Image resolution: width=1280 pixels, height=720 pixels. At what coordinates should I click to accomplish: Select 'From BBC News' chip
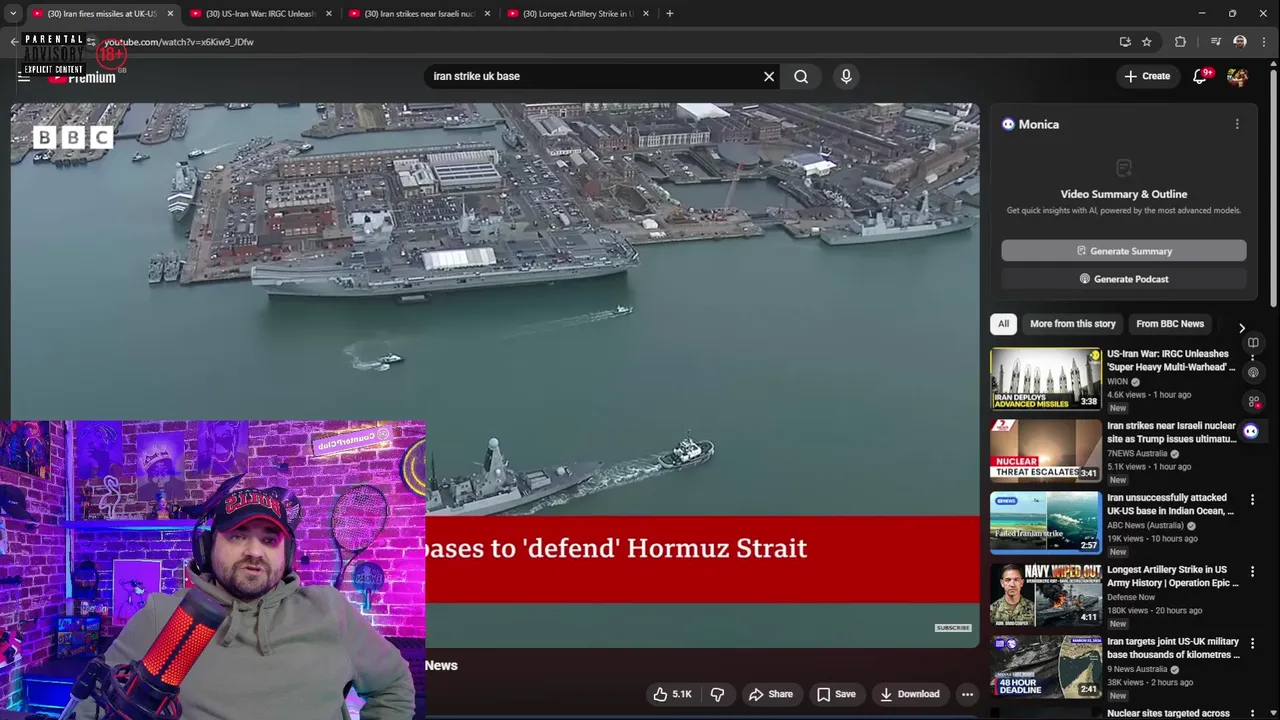1170,324
